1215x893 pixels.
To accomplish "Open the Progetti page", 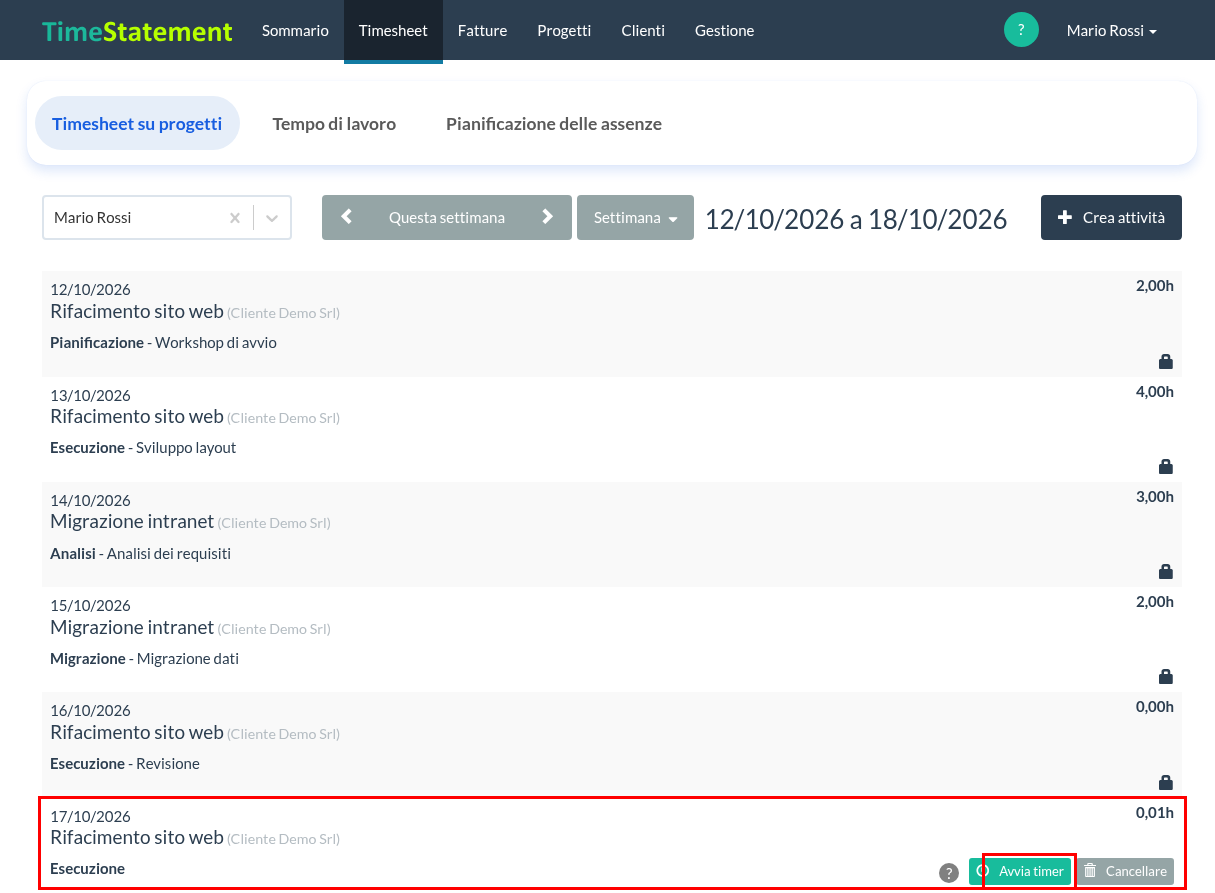I will pos(564,31).
